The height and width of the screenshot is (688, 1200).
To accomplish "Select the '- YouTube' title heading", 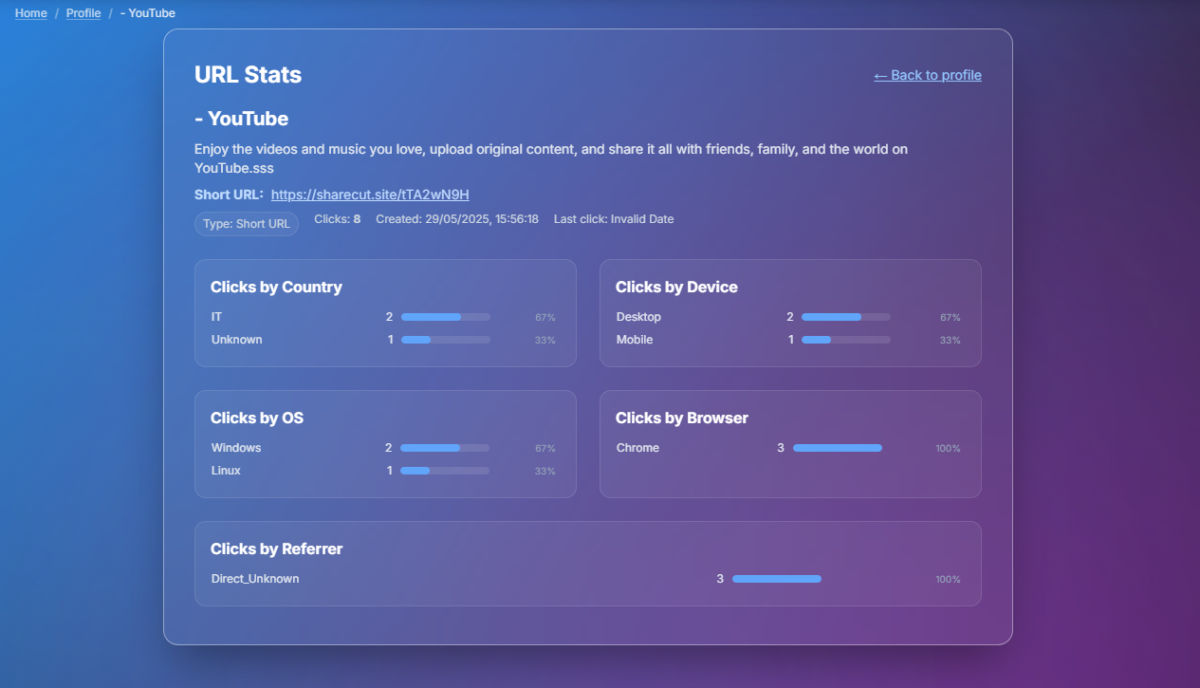I will tap(241, 119).
